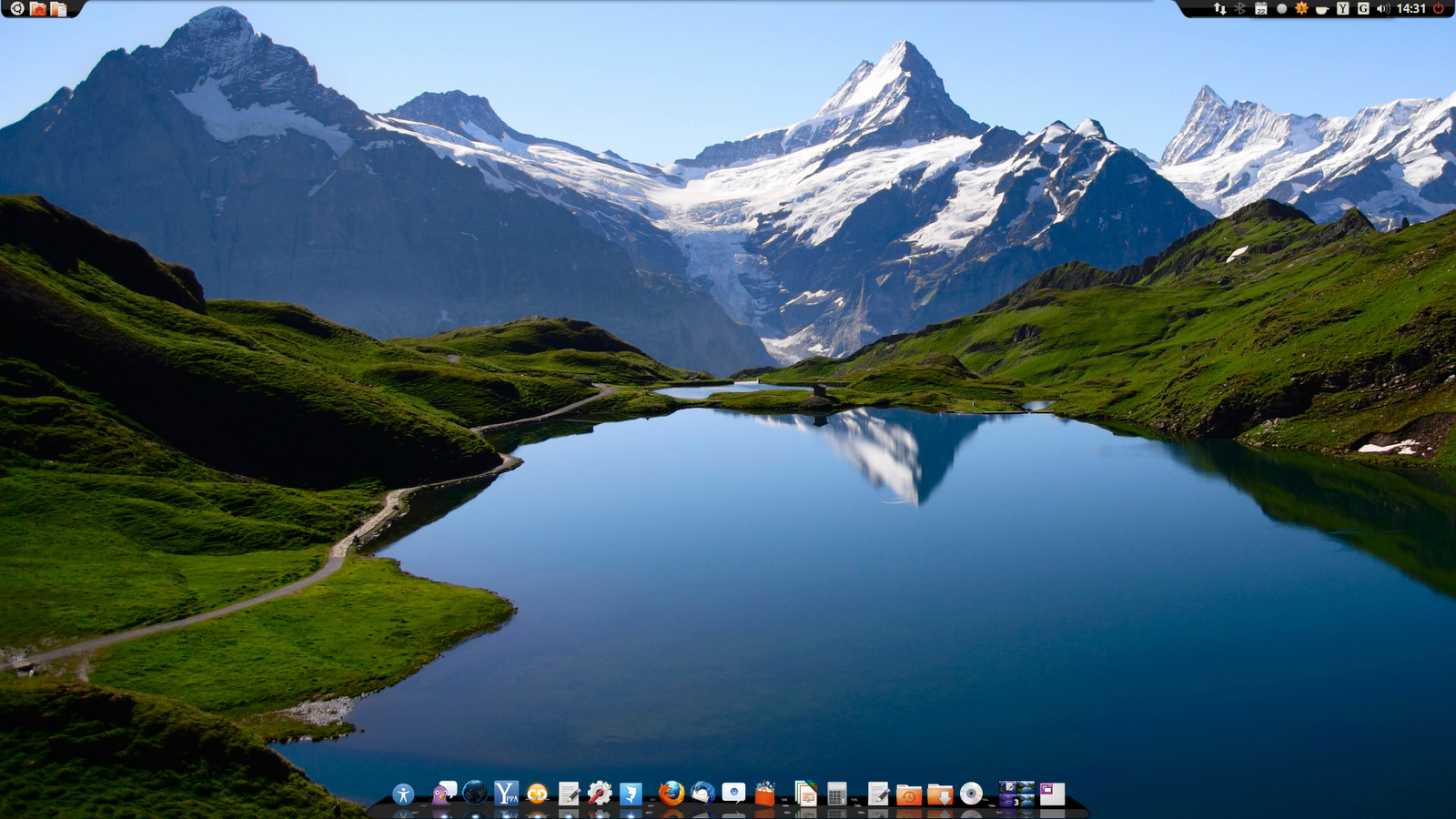
Task: Open the network traffic indicator menu
Action: pos(1220,11)
